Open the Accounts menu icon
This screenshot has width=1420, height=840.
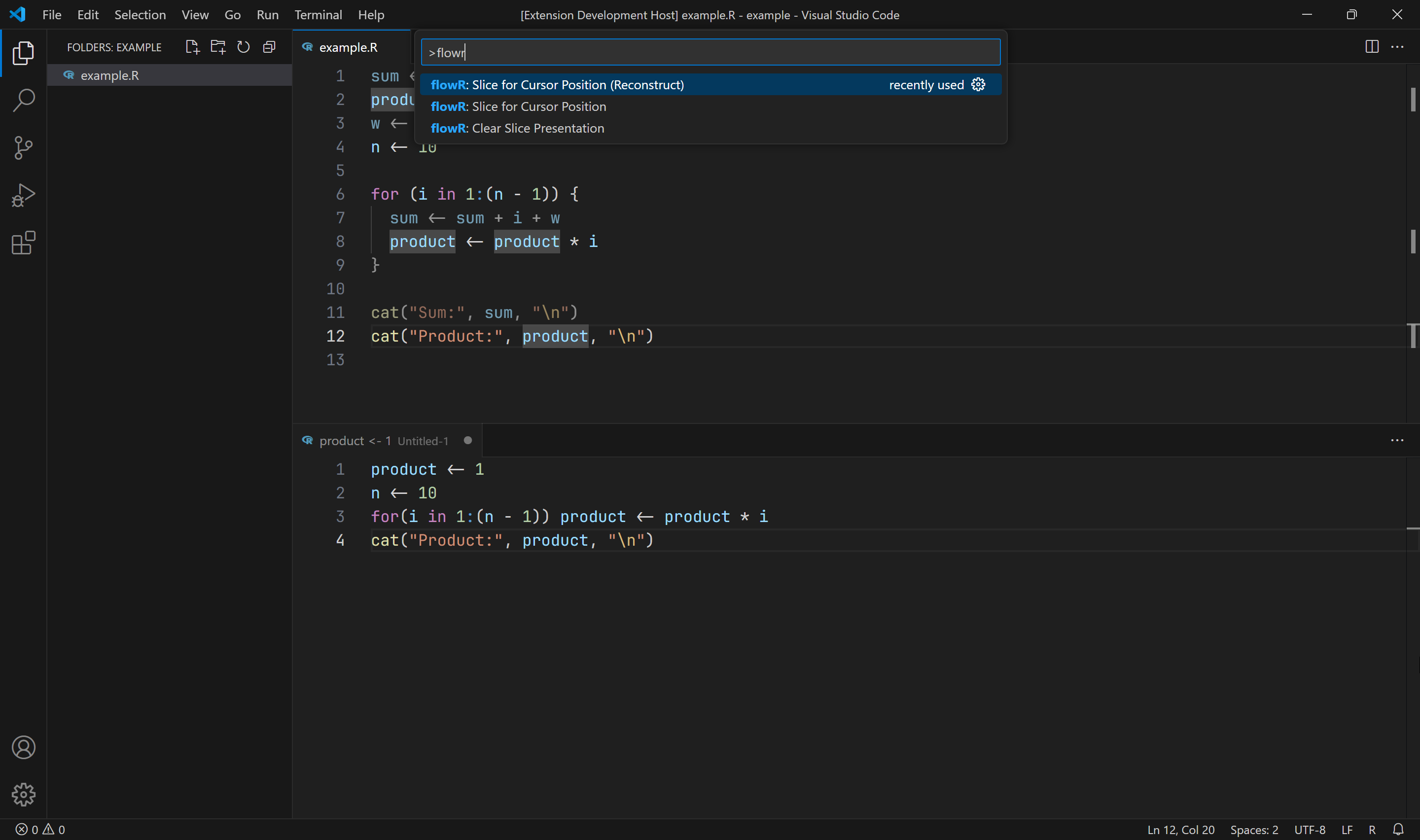tap(23, 747)
